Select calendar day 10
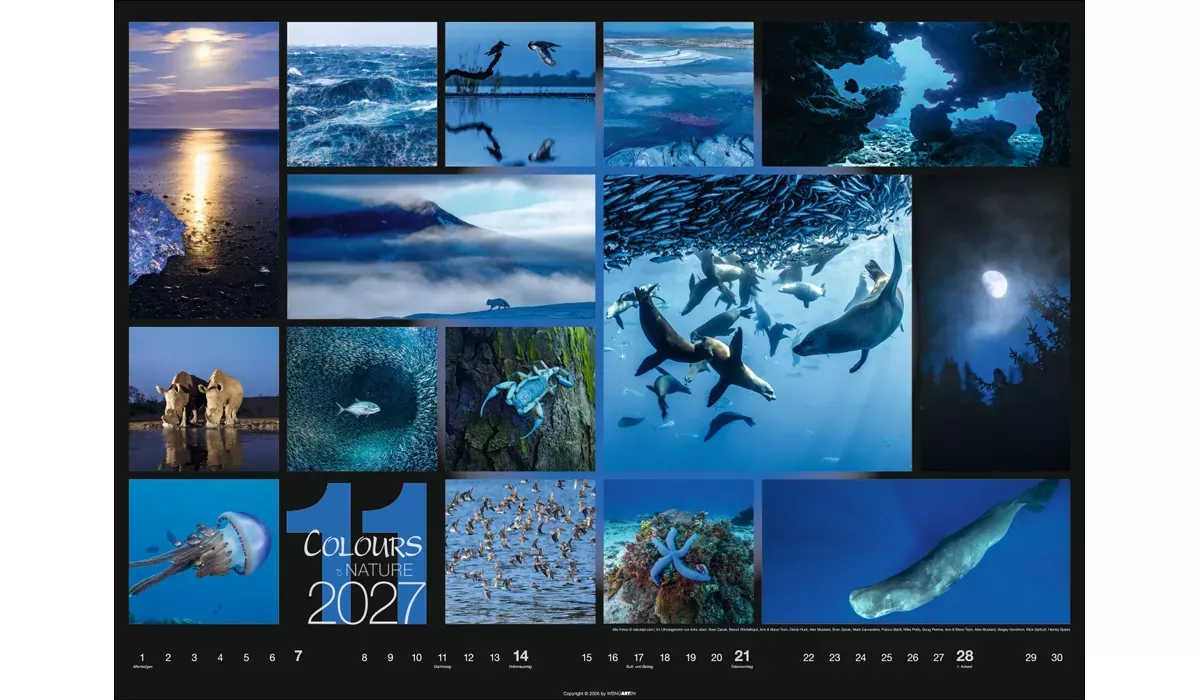 tap(416, 657)
